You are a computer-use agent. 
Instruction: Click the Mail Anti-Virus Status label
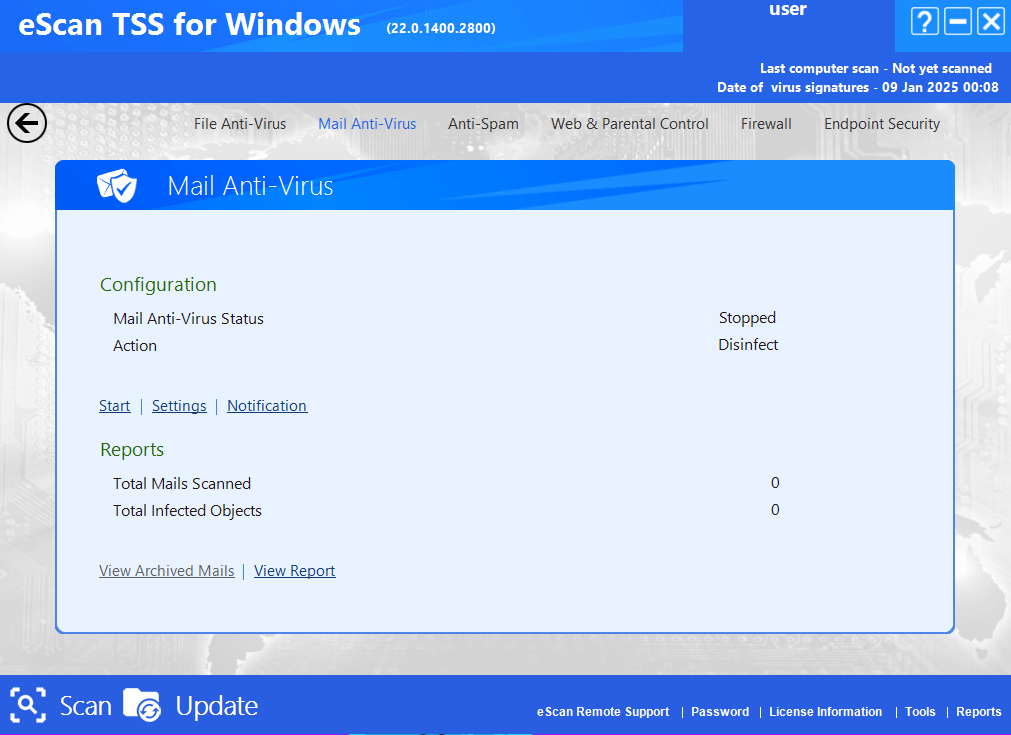[x=188, y=318]
